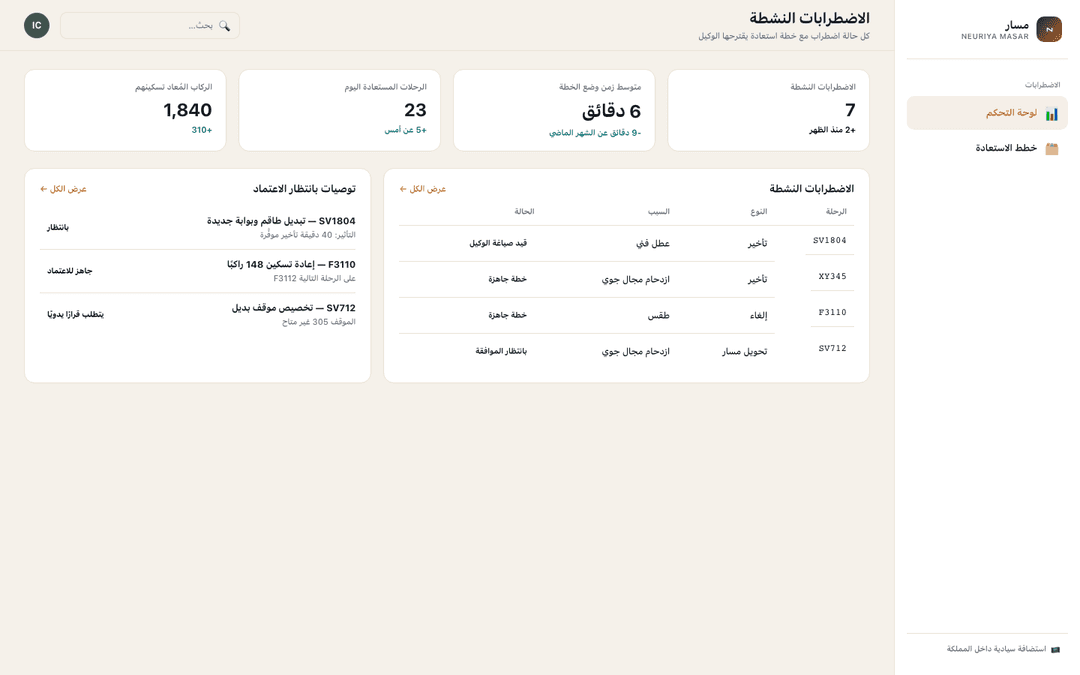
Task: Click the عطل فني cause cell
Action: (653, 243)
